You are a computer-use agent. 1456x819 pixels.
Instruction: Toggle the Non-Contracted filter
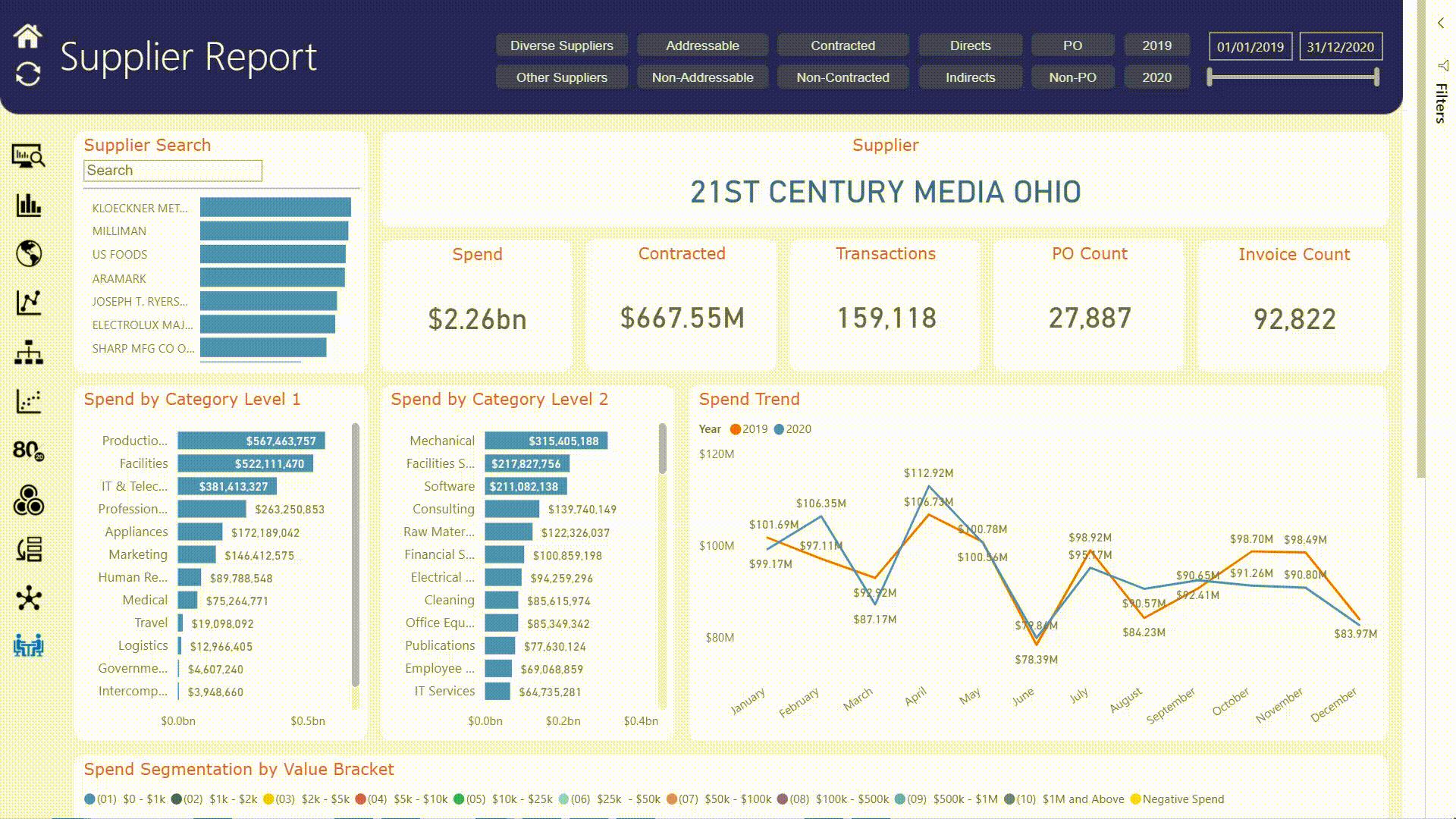843,77
